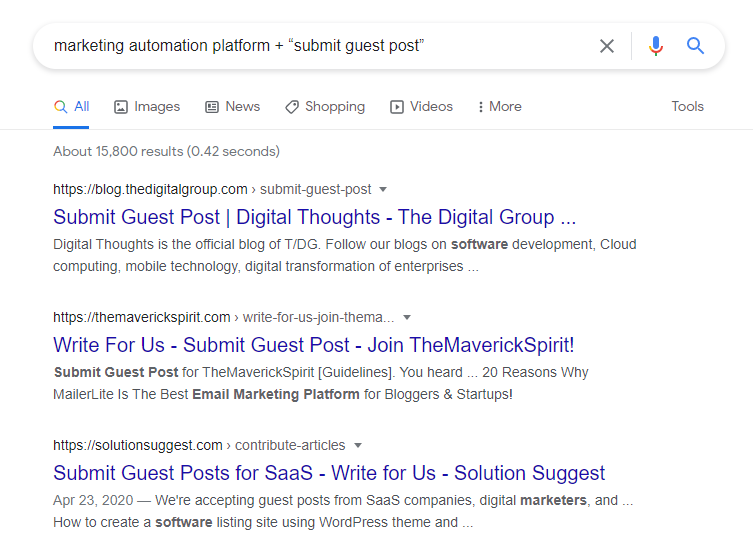Expand dropdown arrow next to solutionsuggest.com URL
The image size is (753, 555).
click(358, 445)
